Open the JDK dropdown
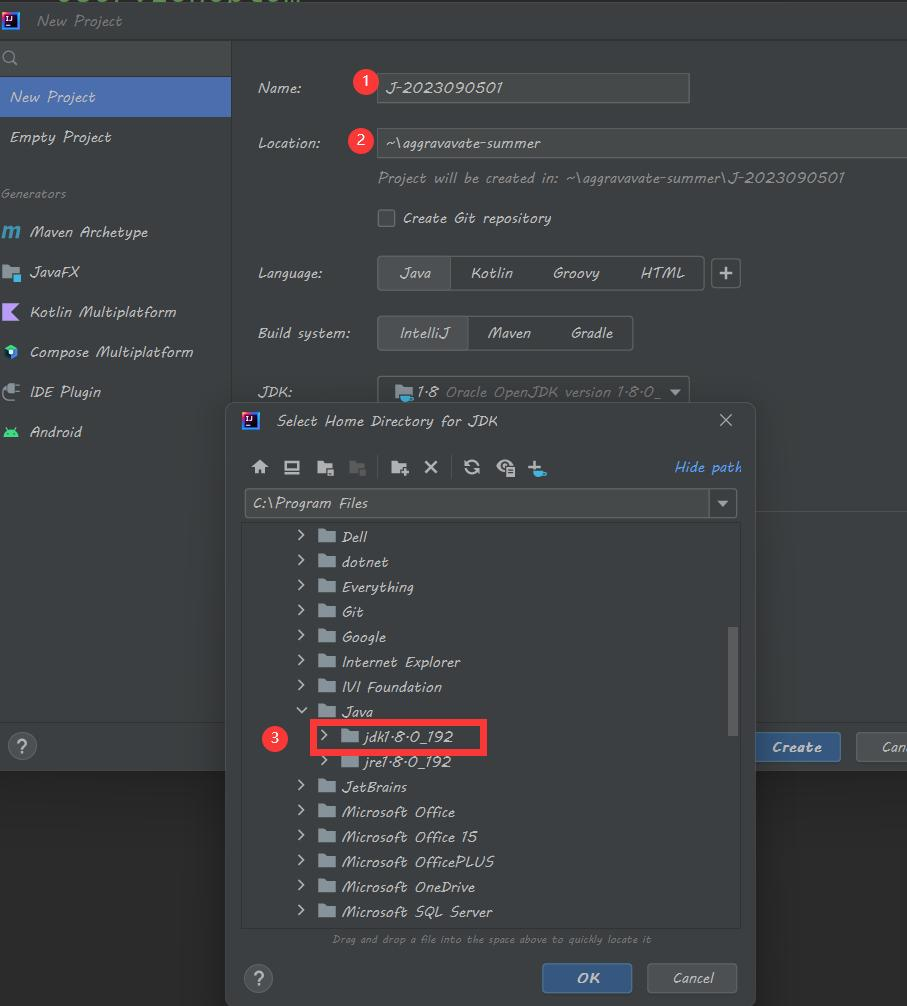907x1006 pixels. [x=533, y=391]
